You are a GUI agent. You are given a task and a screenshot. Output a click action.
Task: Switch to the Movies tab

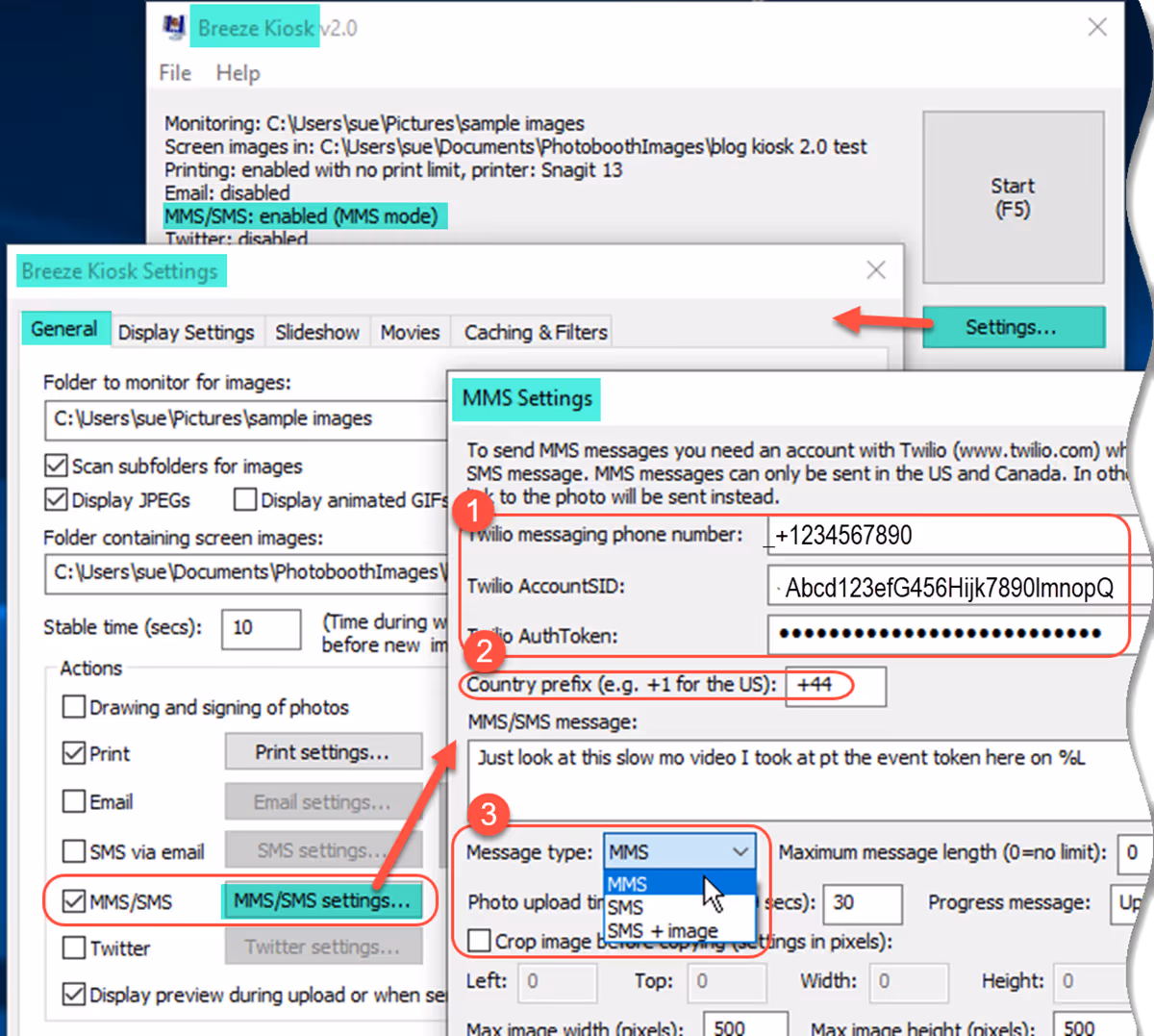tap(410, 332)
